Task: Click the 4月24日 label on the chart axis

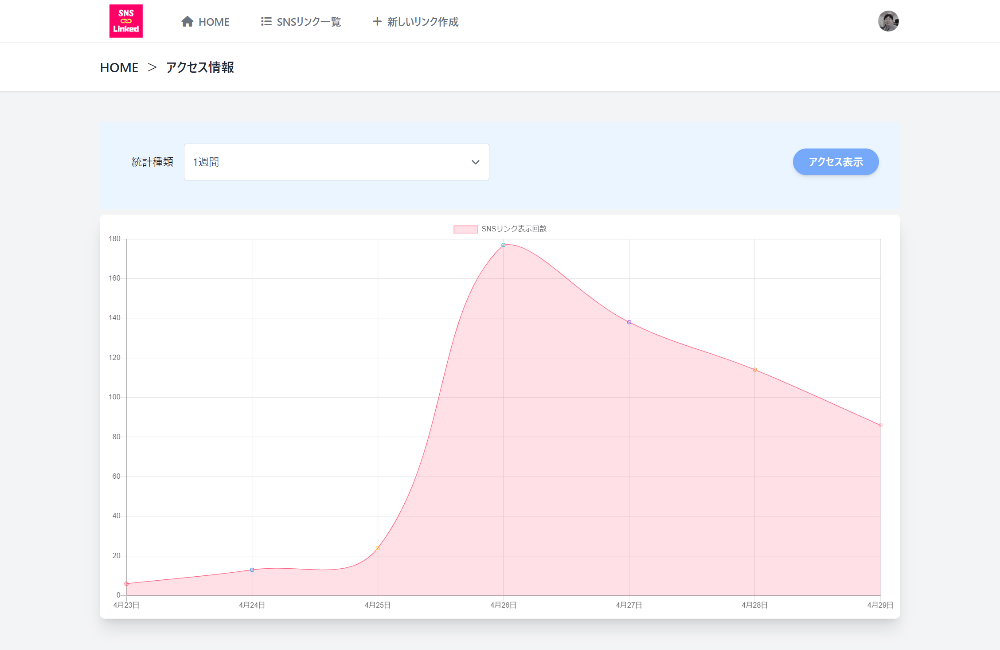Action: coord(252,604)
